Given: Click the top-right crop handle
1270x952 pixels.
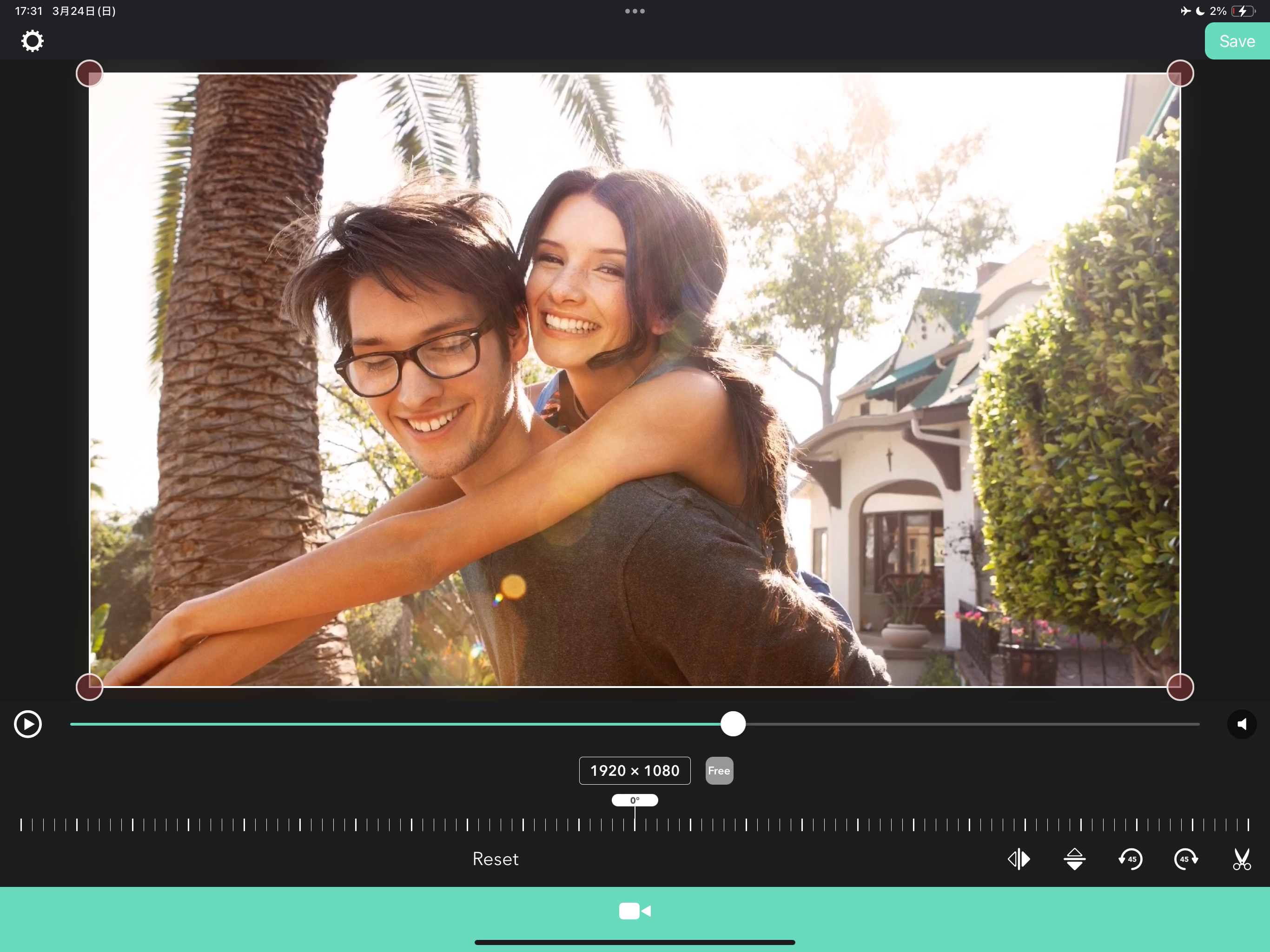Looking at the screenshot, I should pos(1180,73).
